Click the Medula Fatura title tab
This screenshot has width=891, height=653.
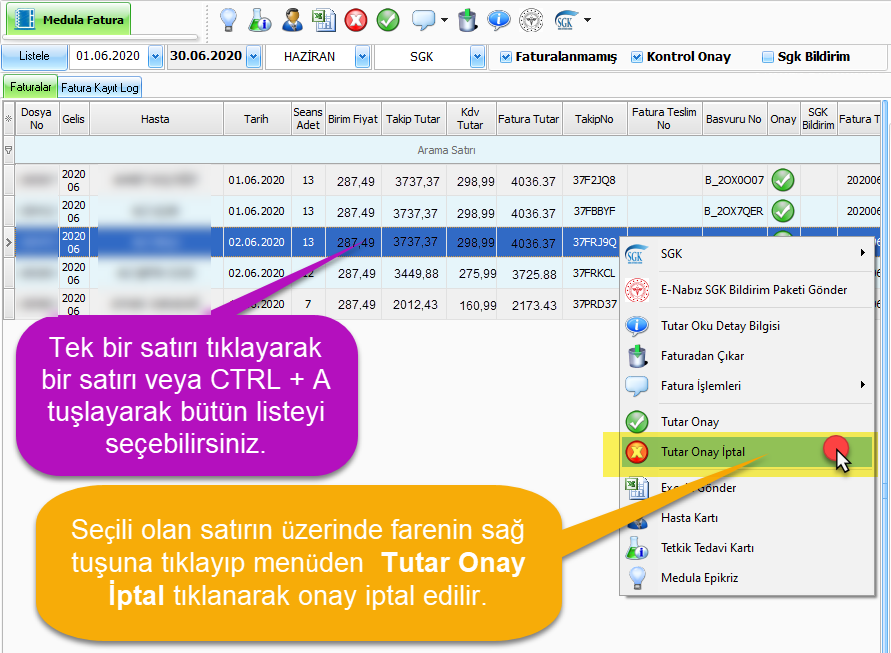point(69,20)
